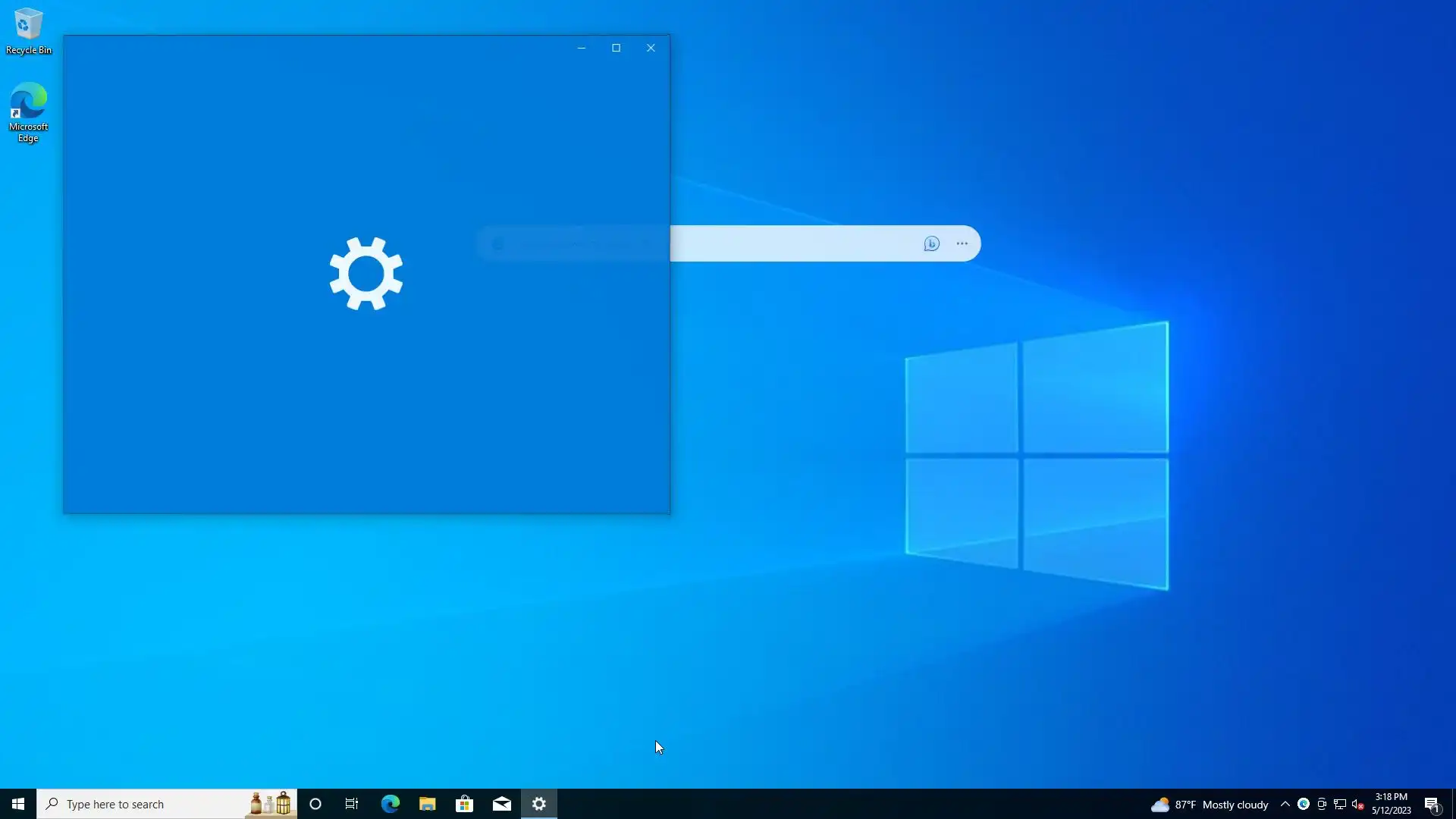1456x819 pixels.
Task: Click the Meet Now camera icon
Action: tap(1322, 804)
